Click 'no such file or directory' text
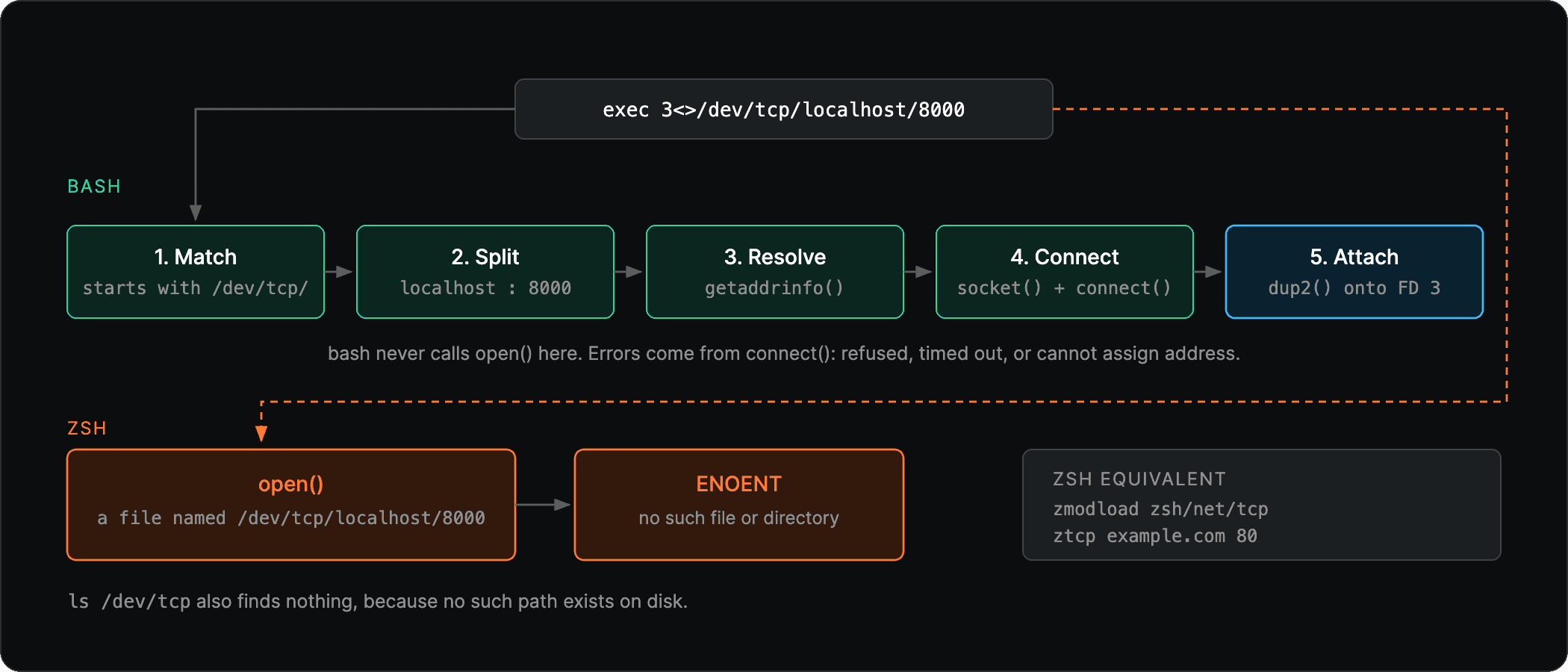The height and width of the screenshot is (672, 1568). click(x=739, y=518)
